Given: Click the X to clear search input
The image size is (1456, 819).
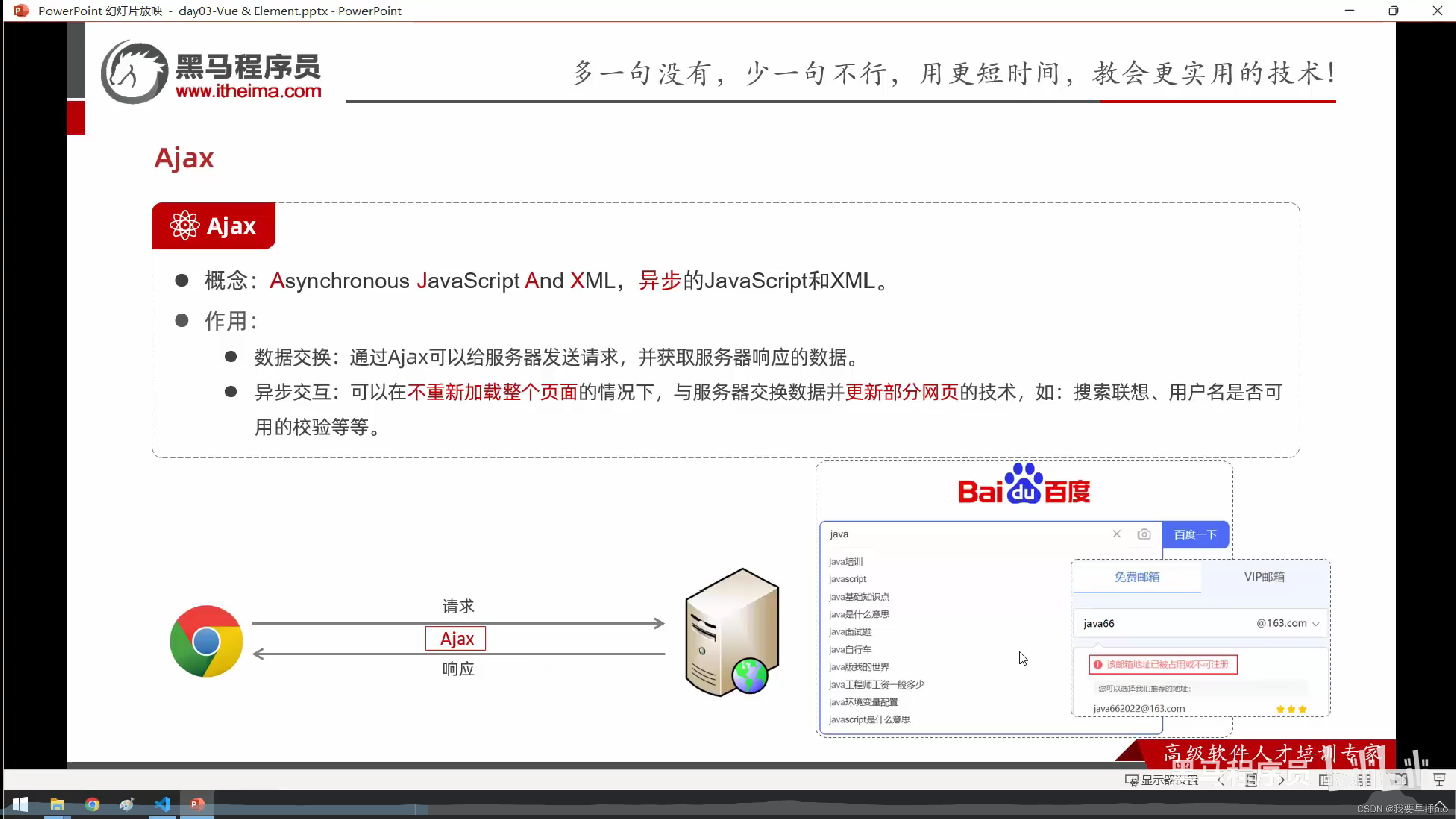Looking at the screenshot, I should click(x=1116, y=534).
